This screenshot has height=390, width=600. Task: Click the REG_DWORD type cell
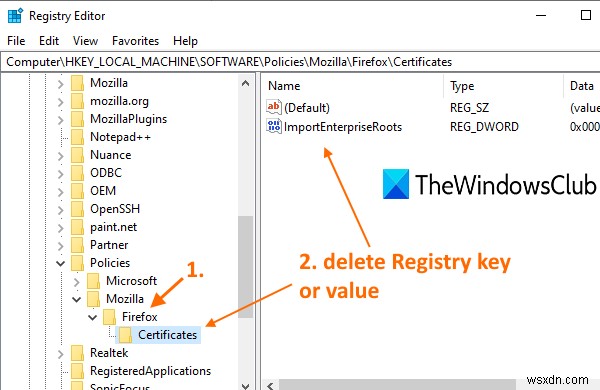(x=484, y=127)
